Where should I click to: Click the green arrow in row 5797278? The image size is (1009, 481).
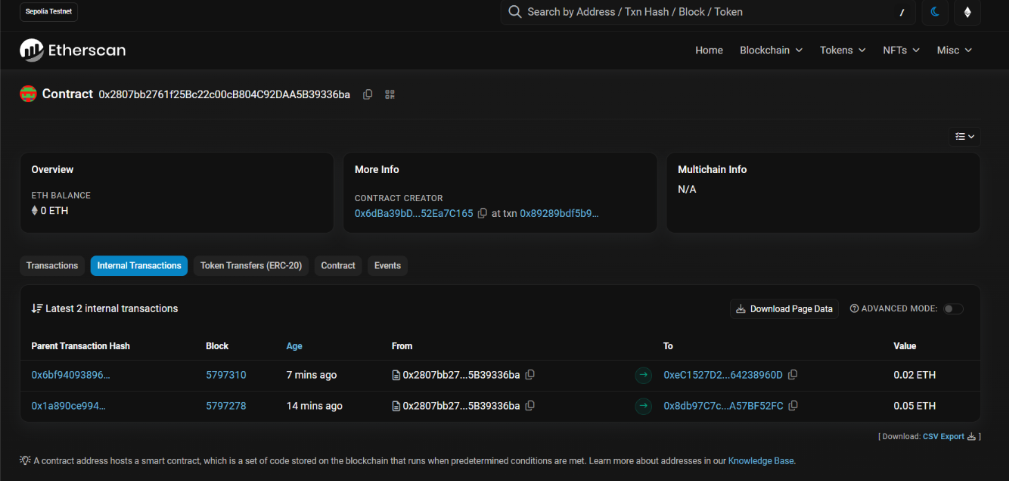coord(643,406)
